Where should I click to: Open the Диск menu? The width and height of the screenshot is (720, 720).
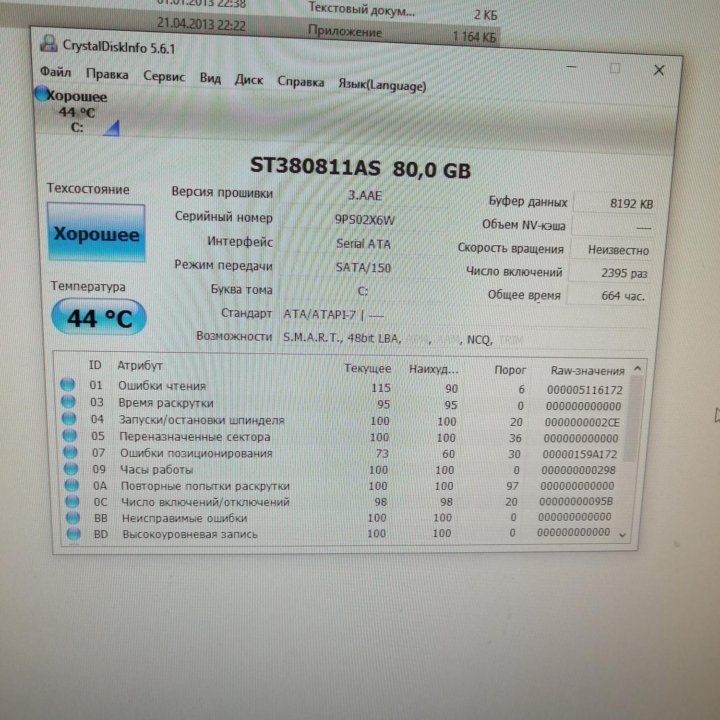pyautogui.click(x=248, y=79)
